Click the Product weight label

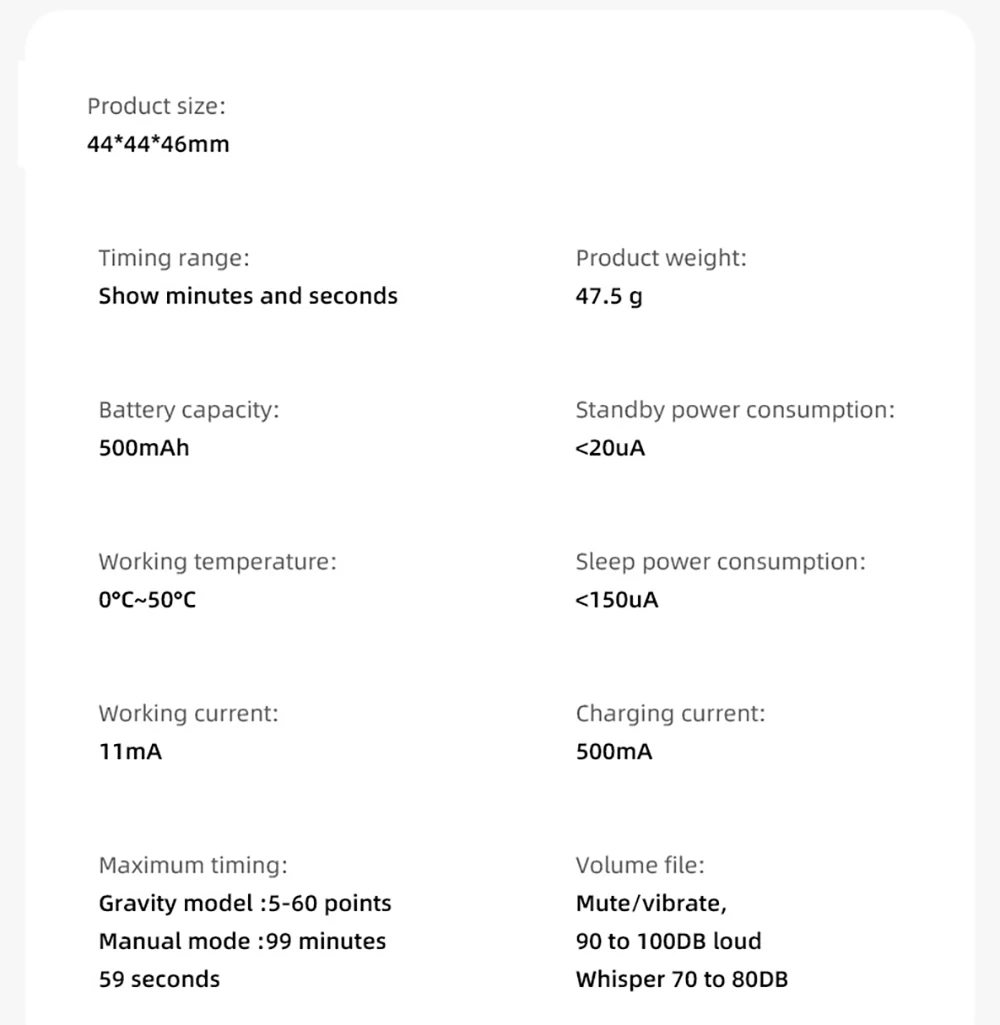661,258
